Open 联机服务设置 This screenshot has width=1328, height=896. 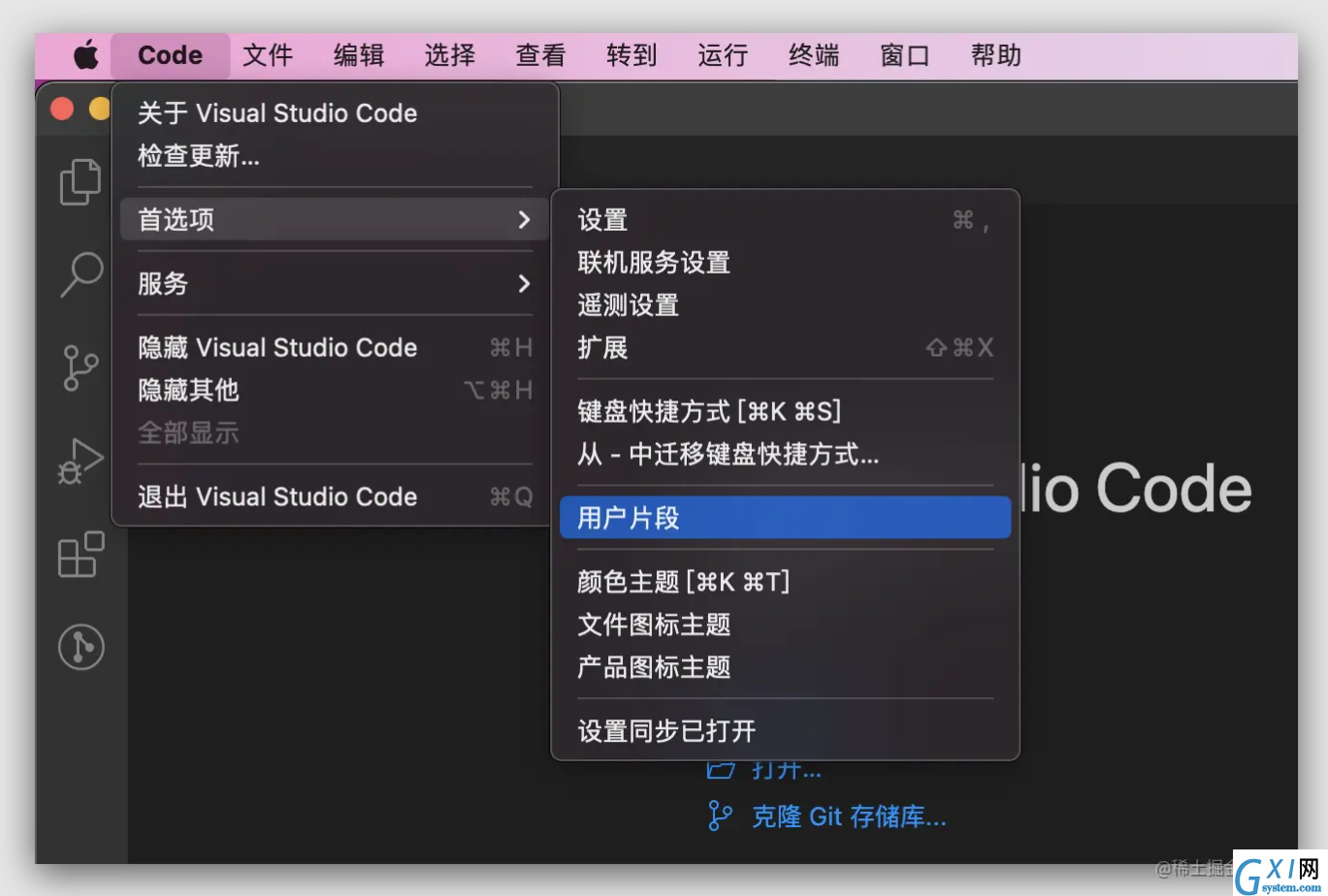coord(785,263)
